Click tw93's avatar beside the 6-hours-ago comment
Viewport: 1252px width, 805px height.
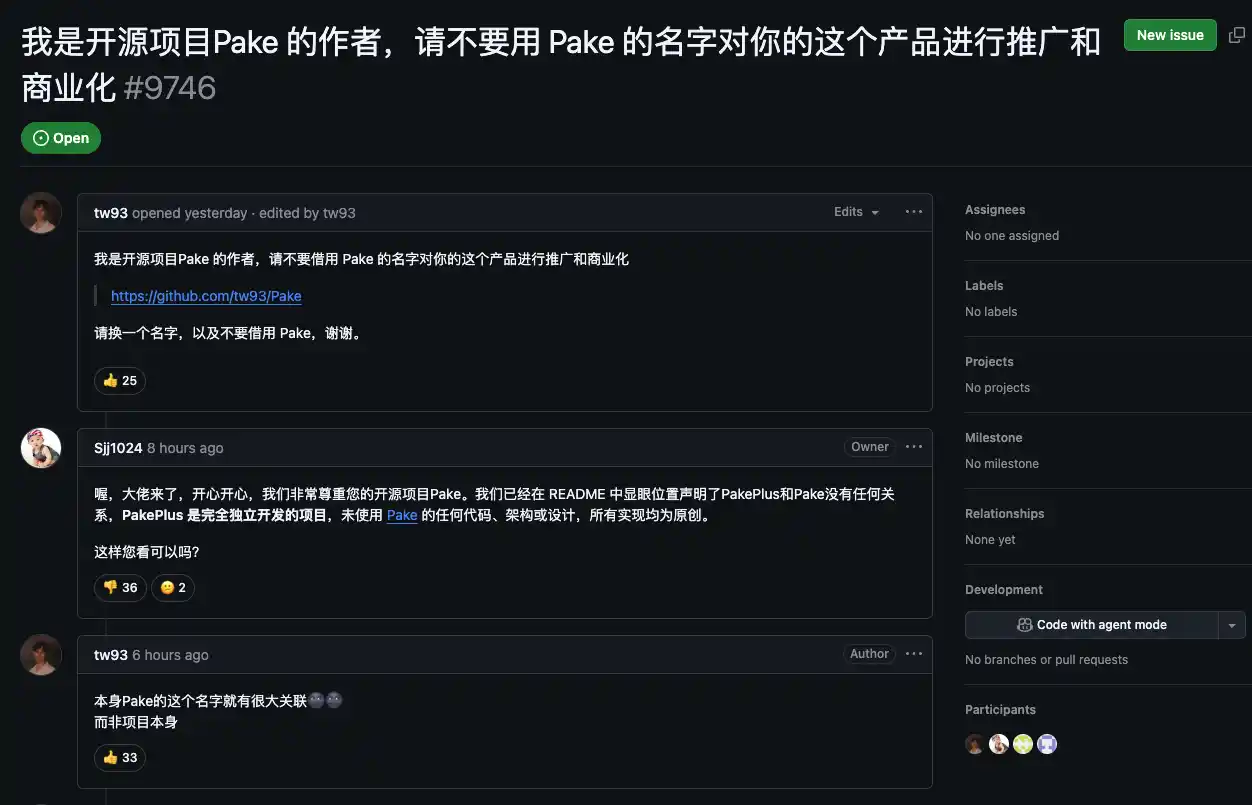pyautogui.click(x=40, y=654)
